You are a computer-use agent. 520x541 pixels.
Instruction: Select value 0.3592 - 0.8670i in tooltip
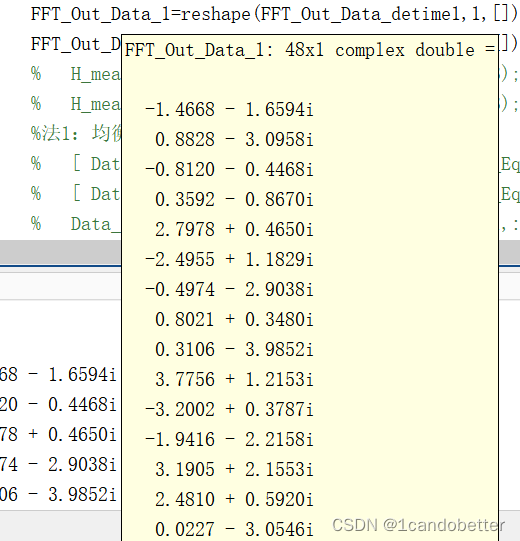(x=234, y=200)
